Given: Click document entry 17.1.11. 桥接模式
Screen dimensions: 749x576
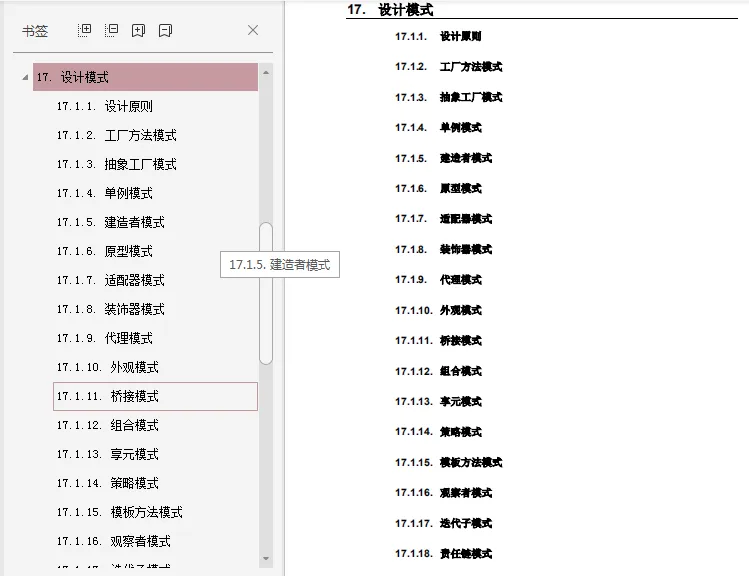Looking at the screenshot, I should (438, 341).
